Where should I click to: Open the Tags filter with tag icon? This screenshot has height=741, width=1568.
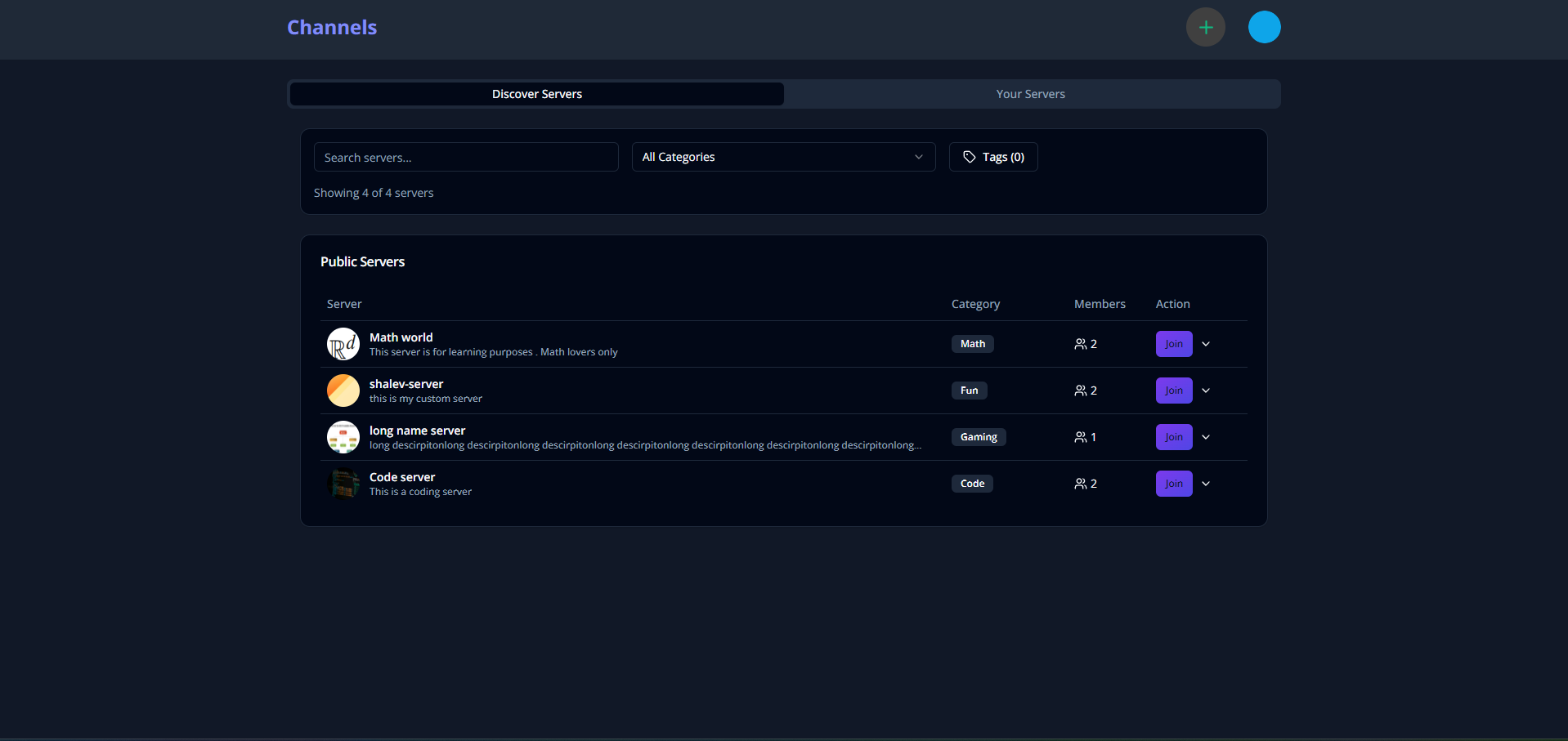[992, 157]
